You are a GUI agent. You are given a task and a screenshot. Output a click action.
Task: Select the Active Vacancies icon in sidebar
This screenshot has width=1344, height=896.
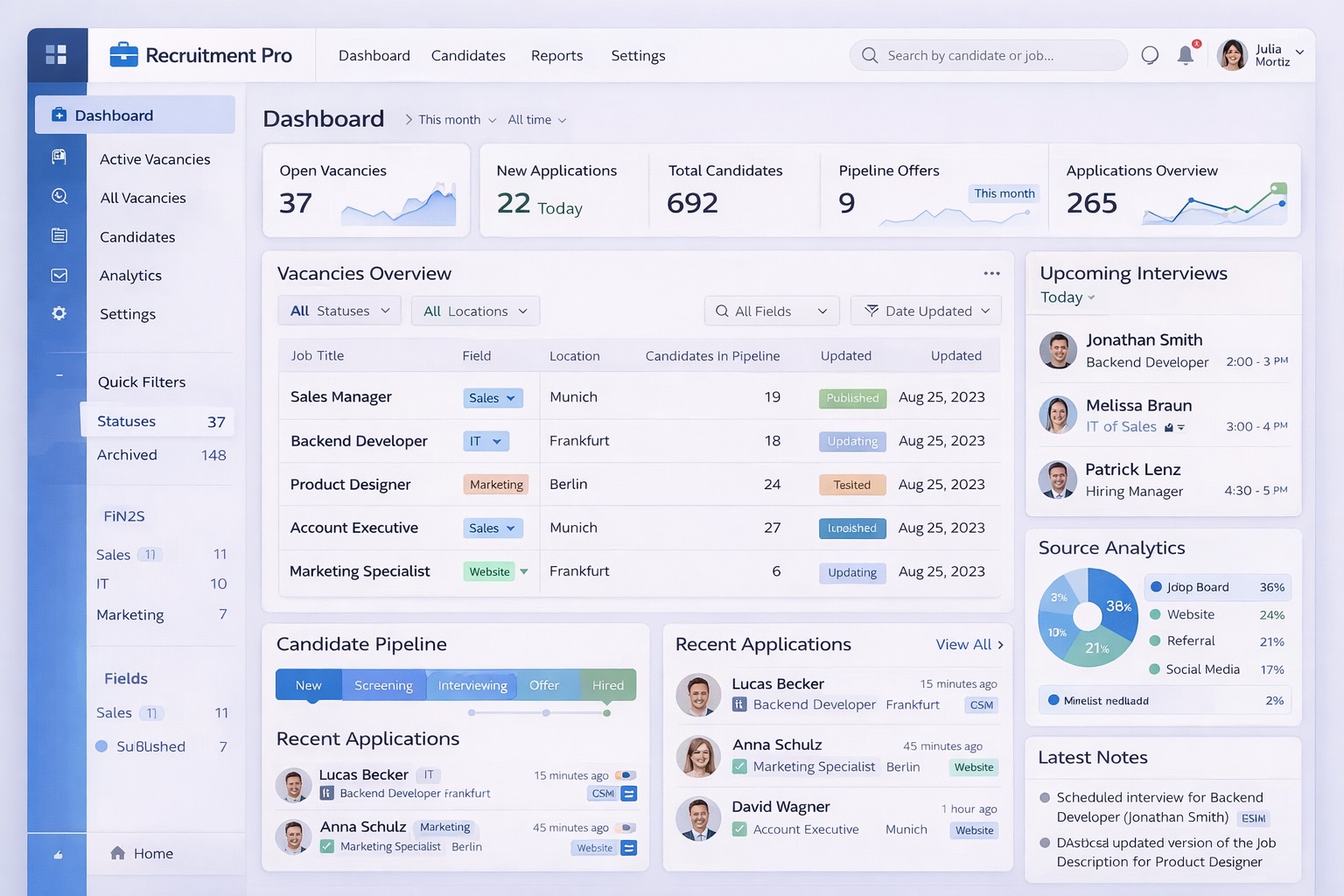pos(58,157)
